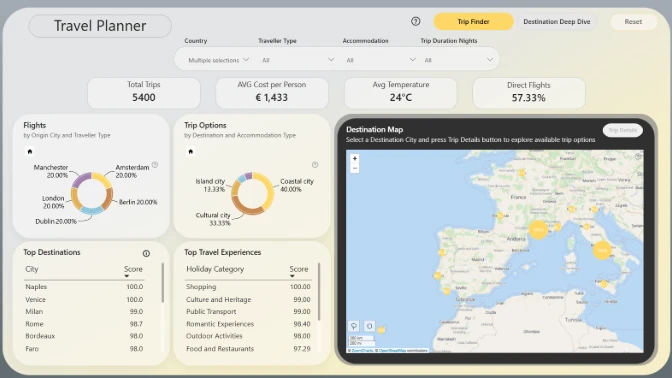Screen dimensions: 672x378
Task: Select the Food and Restaurants row
Action: click(248, 348)
